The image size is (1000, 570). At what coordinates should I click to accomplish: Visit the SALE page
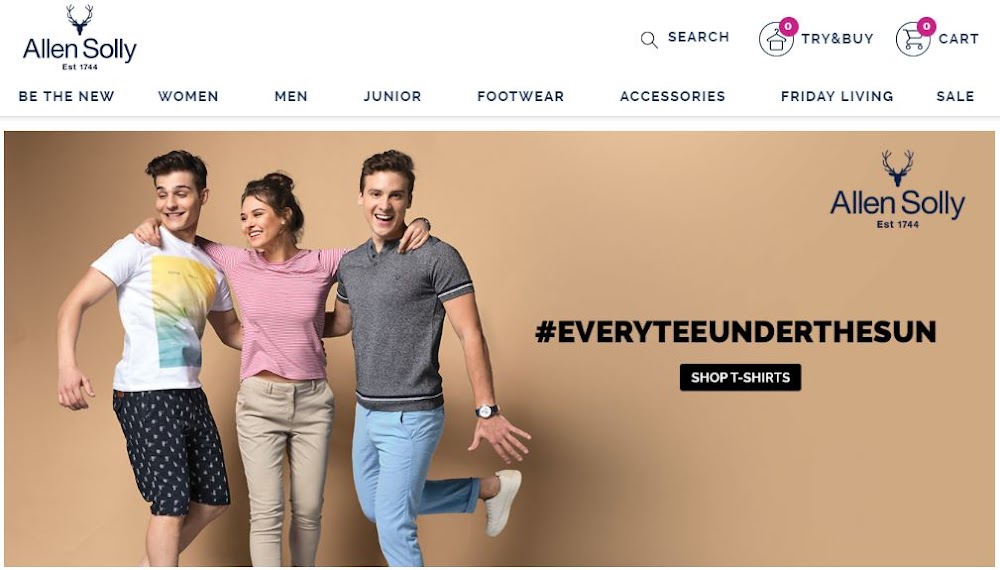coord(955,96)
